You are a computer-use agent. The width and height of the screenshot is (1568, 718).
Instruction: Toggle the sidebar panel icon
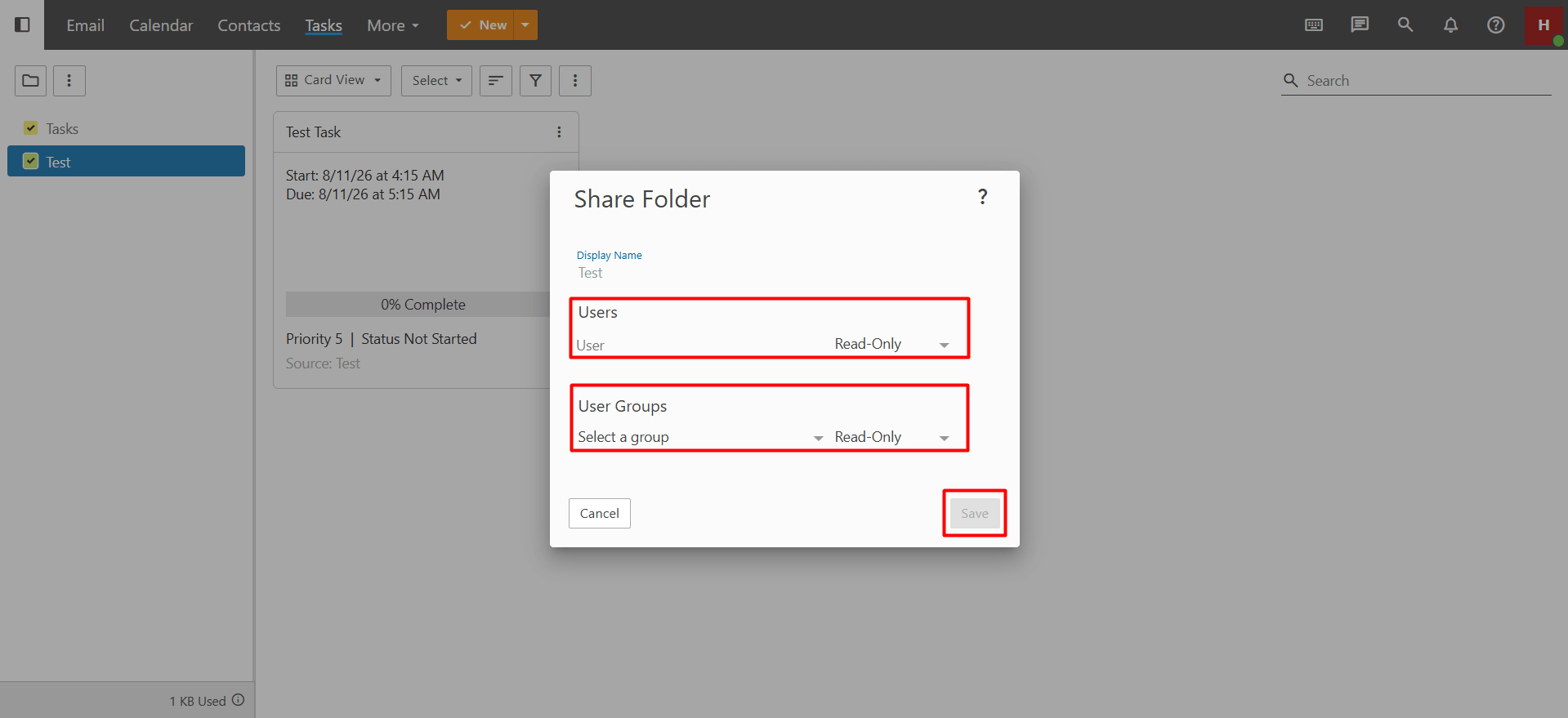coord(23,25)
